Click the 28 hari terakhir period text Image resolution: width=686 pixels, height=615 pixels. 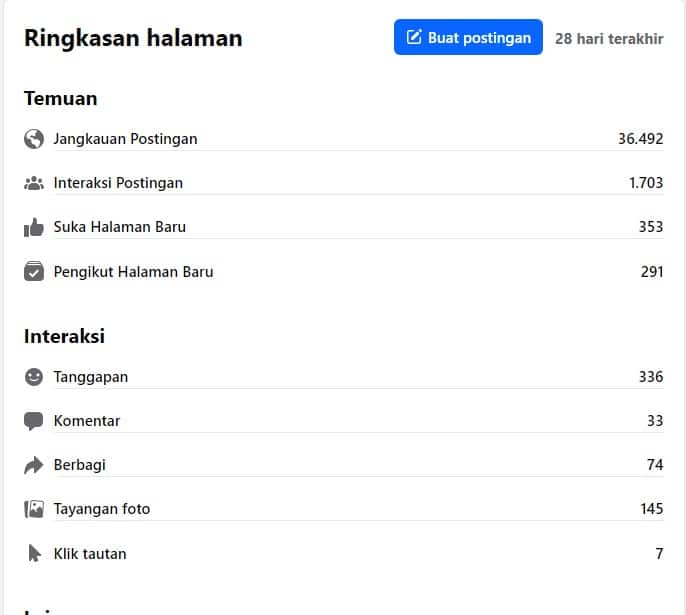(x=609, y=38)
